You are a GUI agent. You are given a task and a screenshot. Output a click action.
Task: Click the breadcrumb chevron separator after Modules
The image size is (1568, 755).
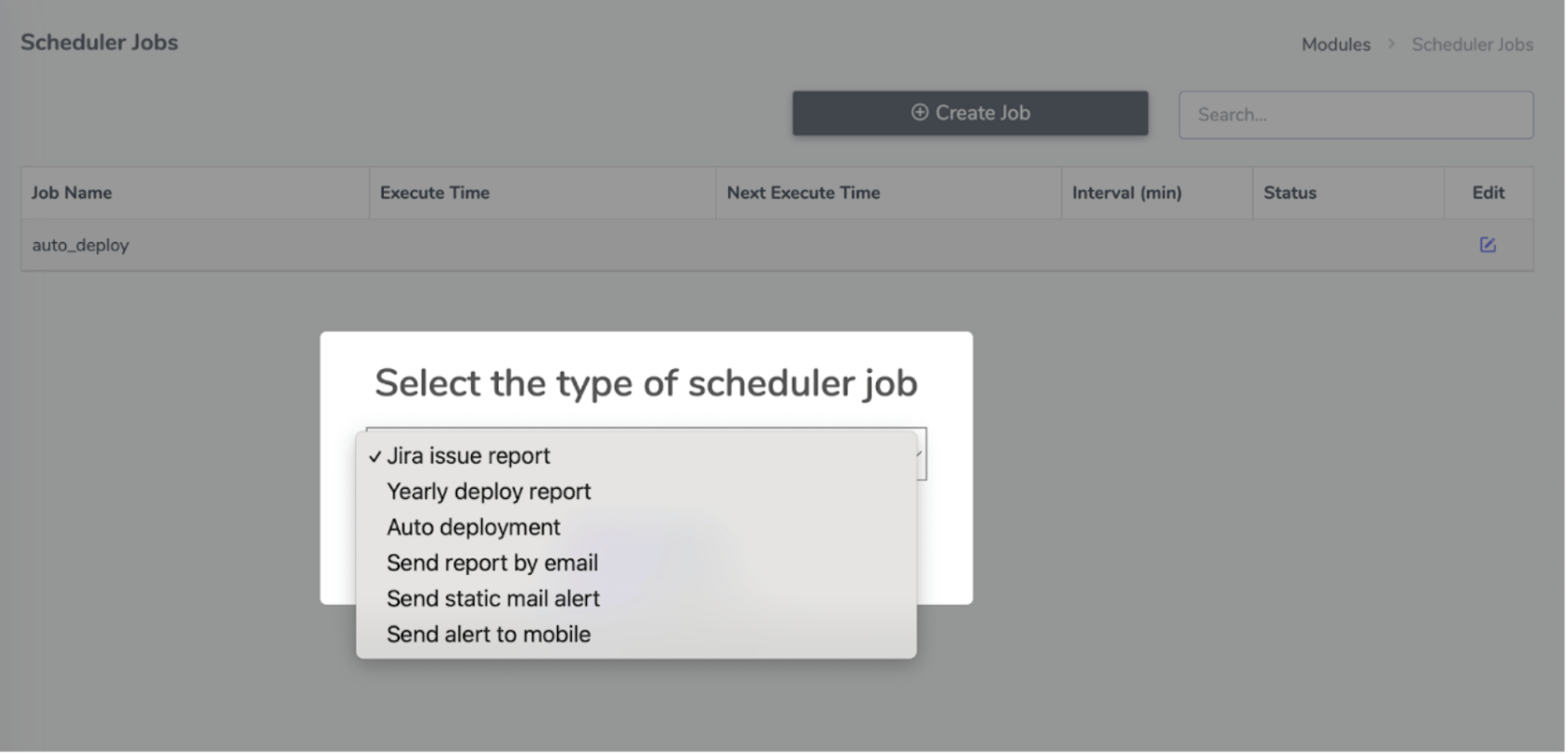click(1390, 45)
